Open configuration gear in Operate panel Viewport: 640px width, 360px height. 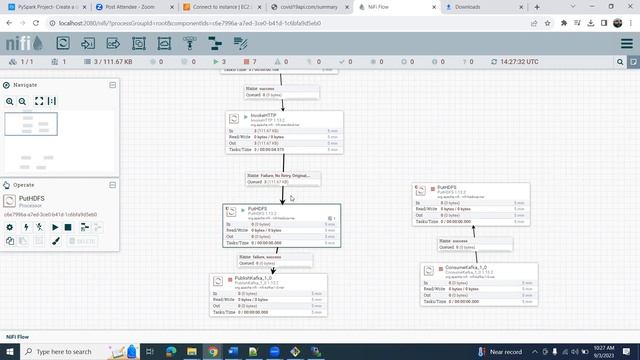(9, 227)
